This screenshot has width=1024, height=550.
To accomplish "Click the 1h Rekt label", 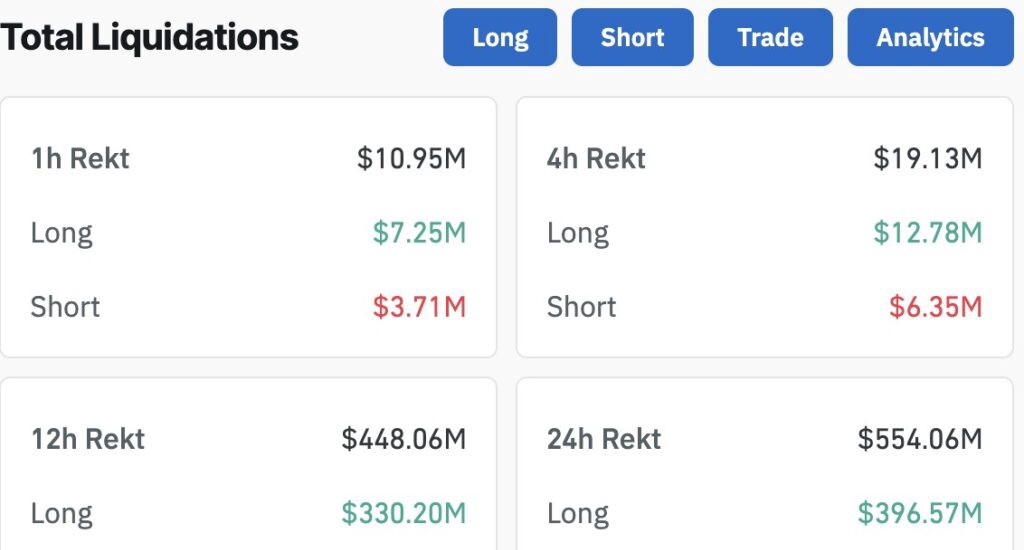I will point(80,158).
